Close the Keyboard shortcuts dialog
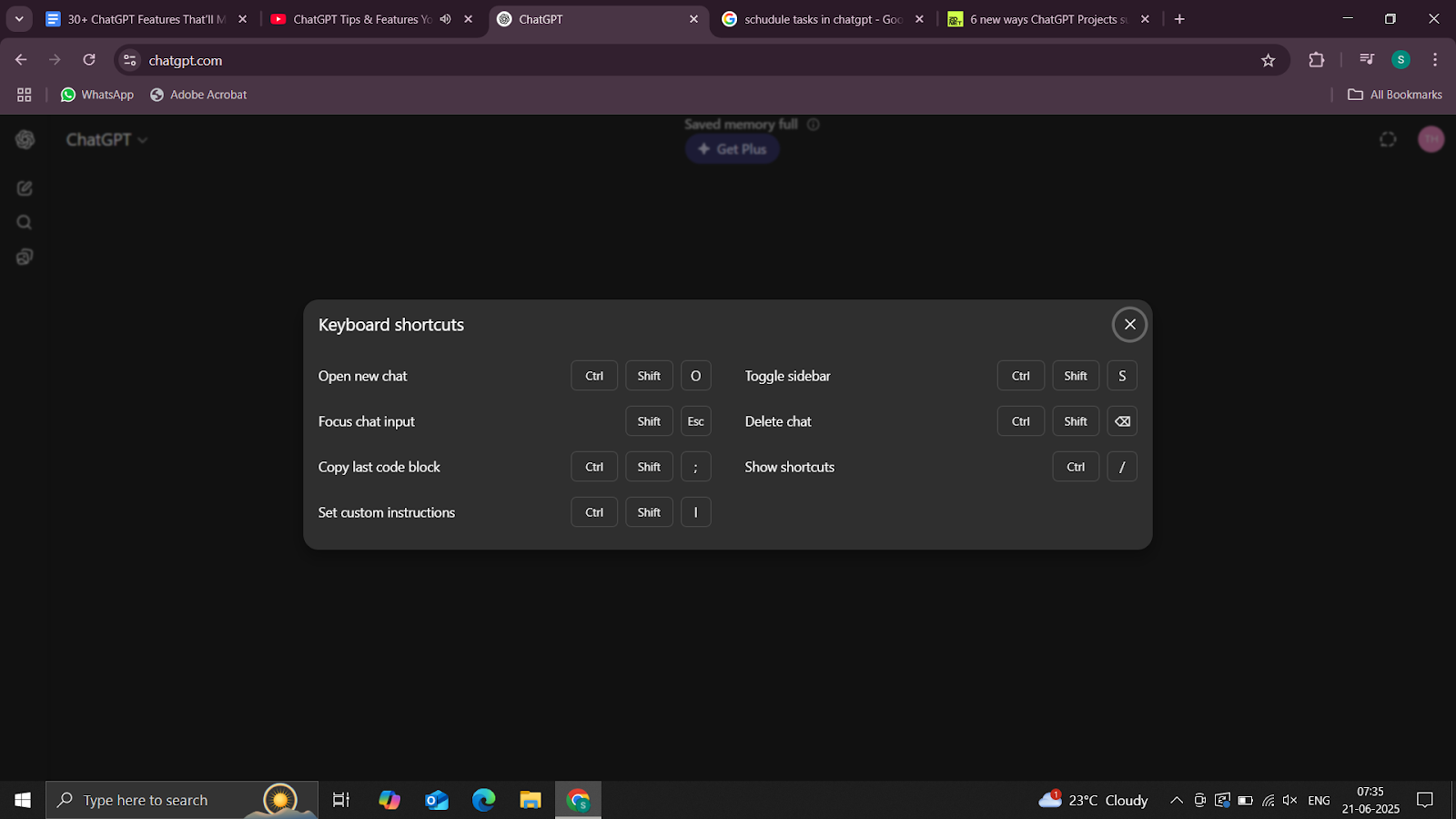 pos(1129,324)
